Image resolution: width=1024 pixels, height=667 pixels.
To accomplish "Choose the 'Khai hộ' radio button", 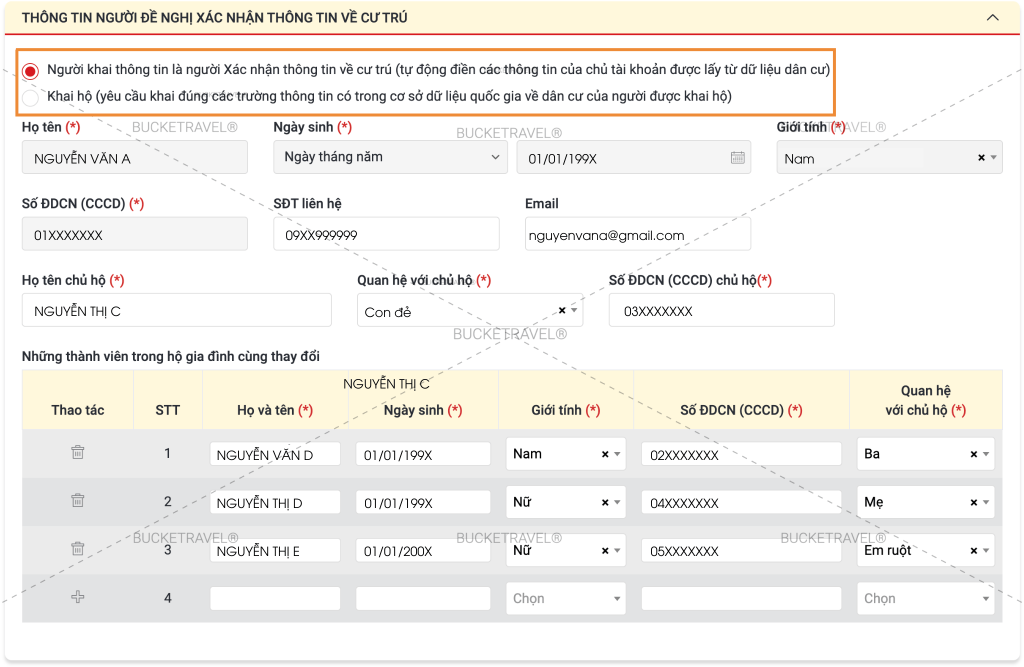I will click(x=31, y=97).
